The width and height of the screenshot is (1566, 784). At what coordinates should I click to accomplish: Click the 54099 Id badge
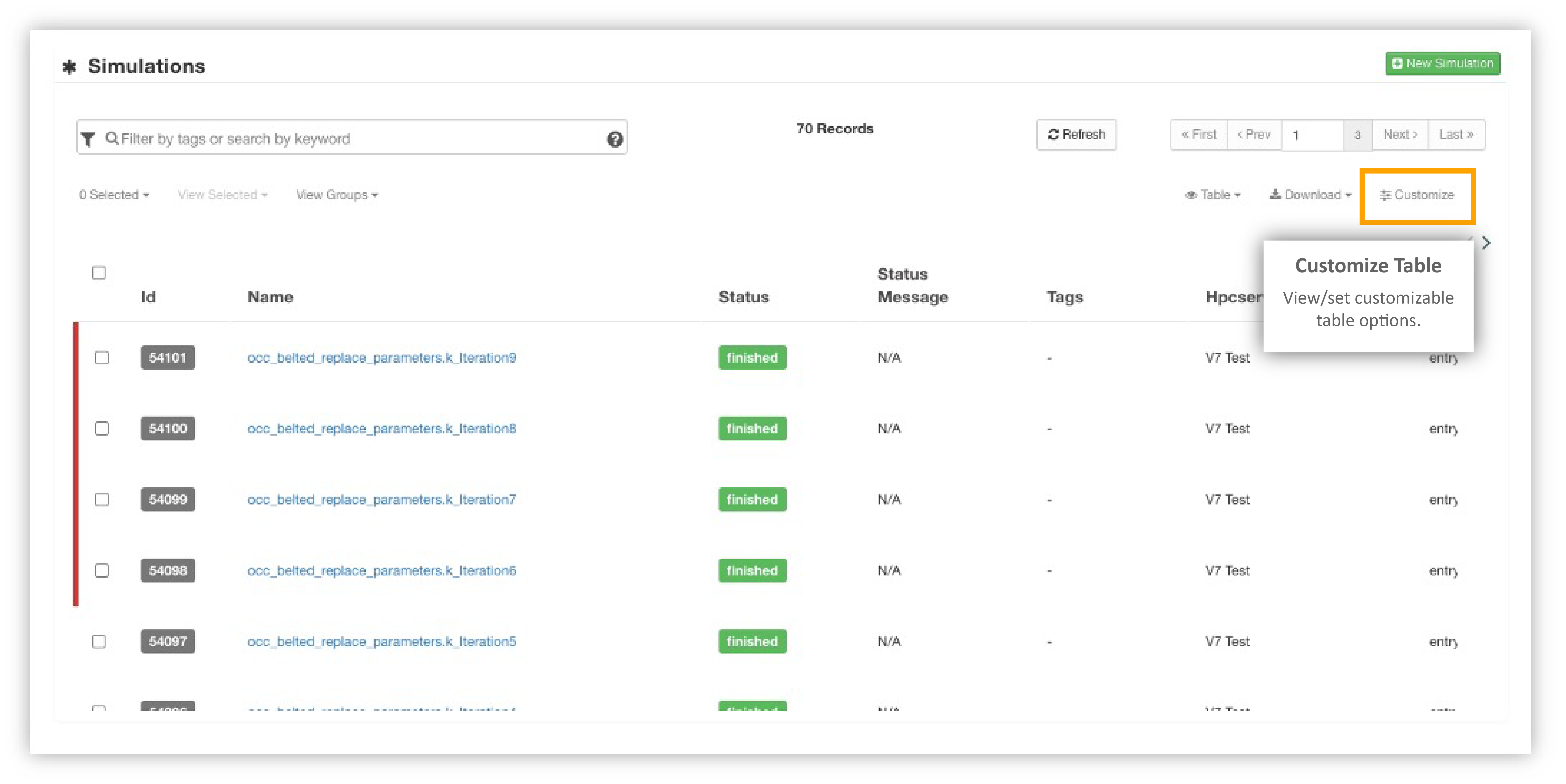coord(168,499)
